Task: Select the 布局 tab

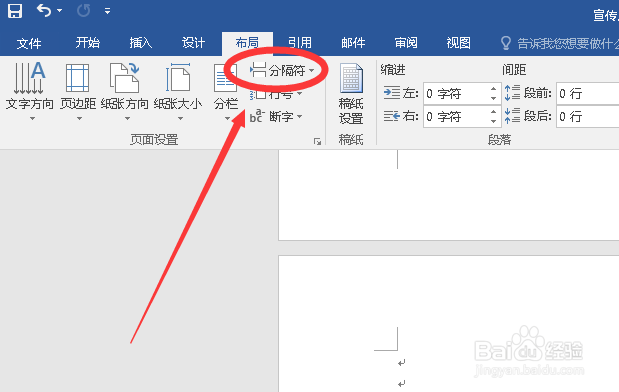Action: click(x=247, y=43)
